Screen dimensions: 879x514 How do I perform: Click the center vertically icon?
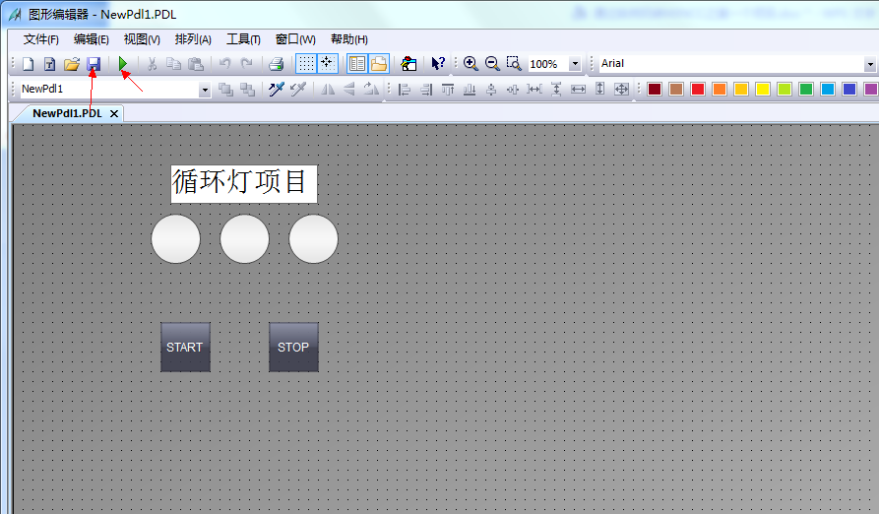tap(512, 89)
